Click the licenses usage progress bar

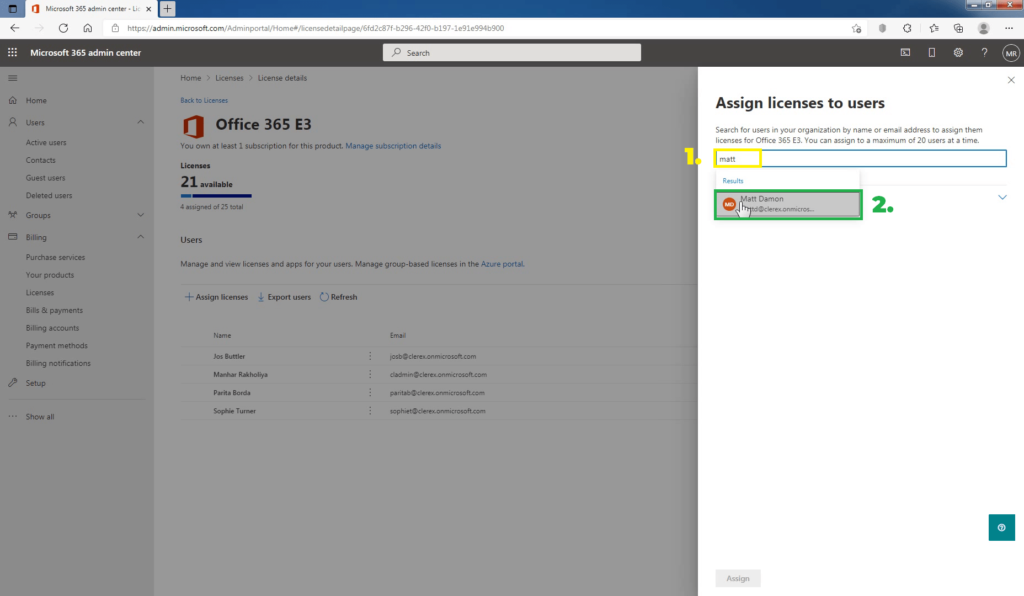click(216, 195)
